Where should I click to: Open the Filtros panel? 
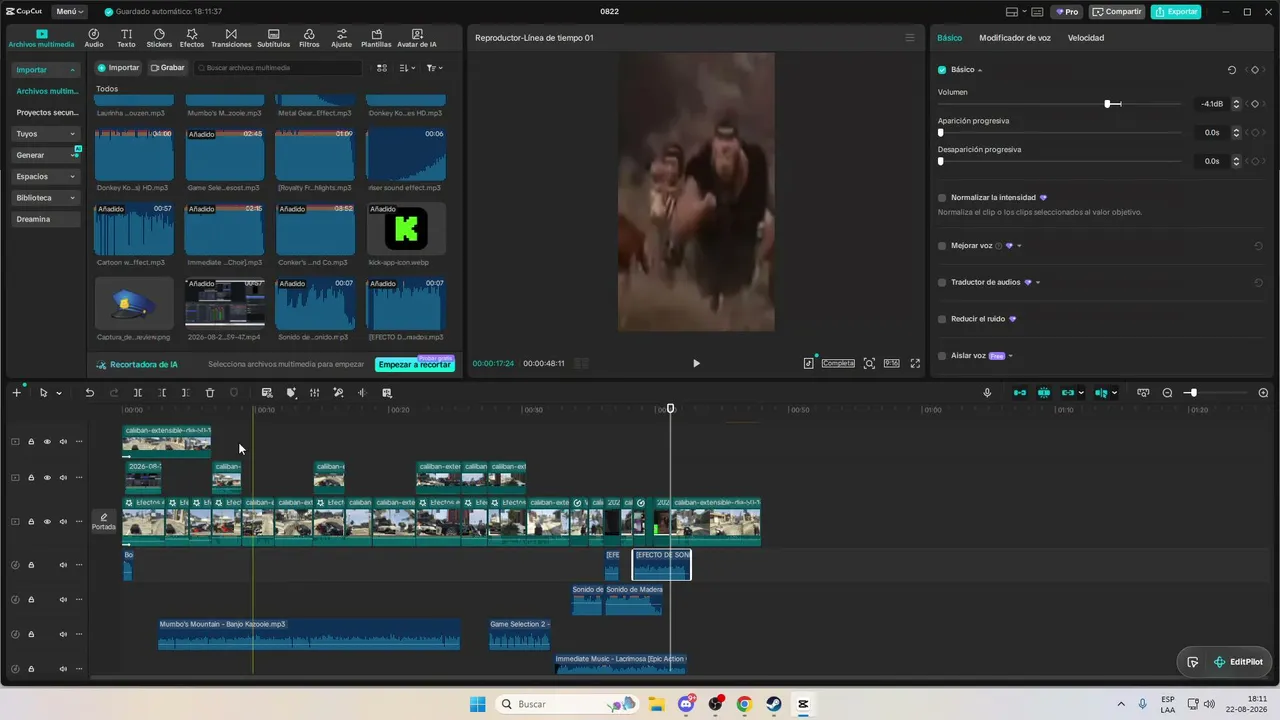pyautogui.click(x=309, y=38)
